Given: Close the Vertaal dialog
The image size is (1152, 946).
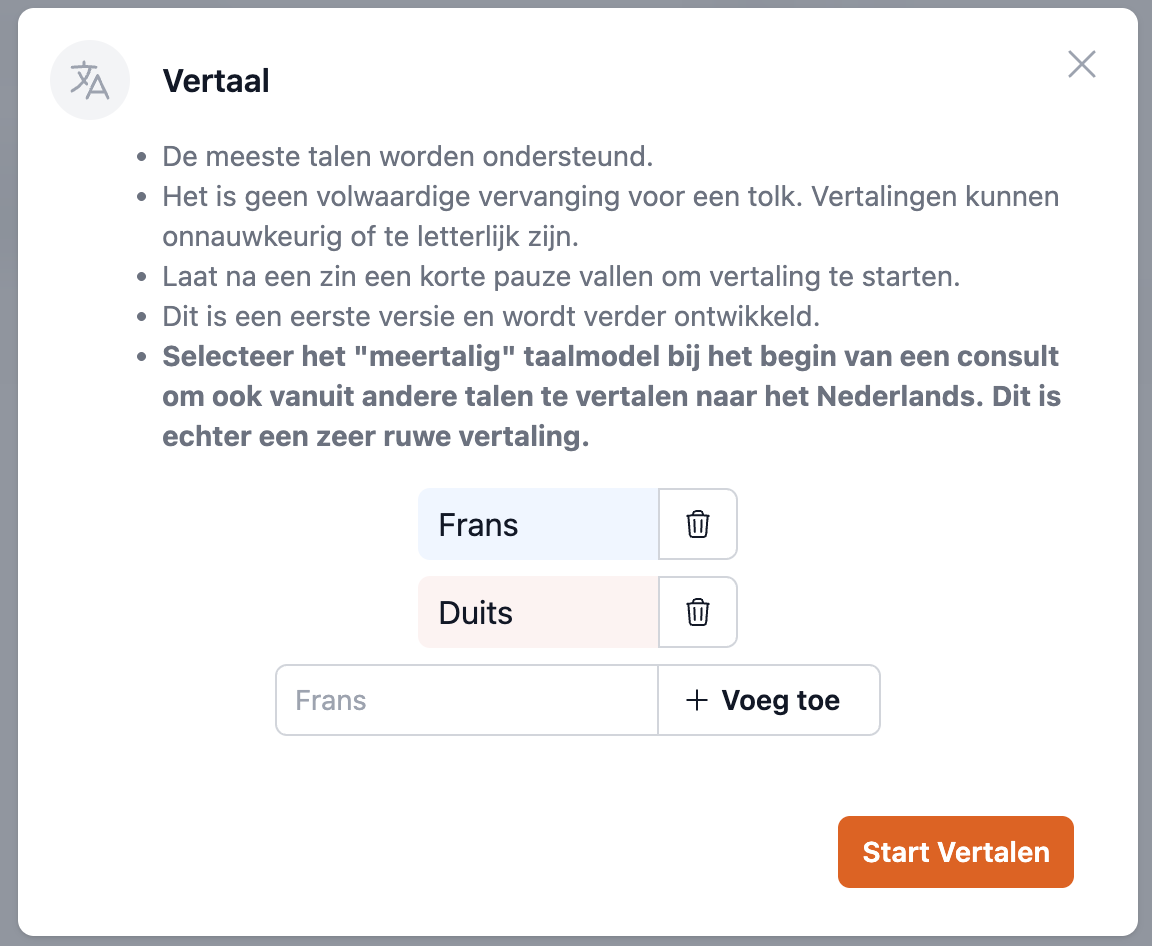Looking at the screenshot, I should pos(1082,65).
